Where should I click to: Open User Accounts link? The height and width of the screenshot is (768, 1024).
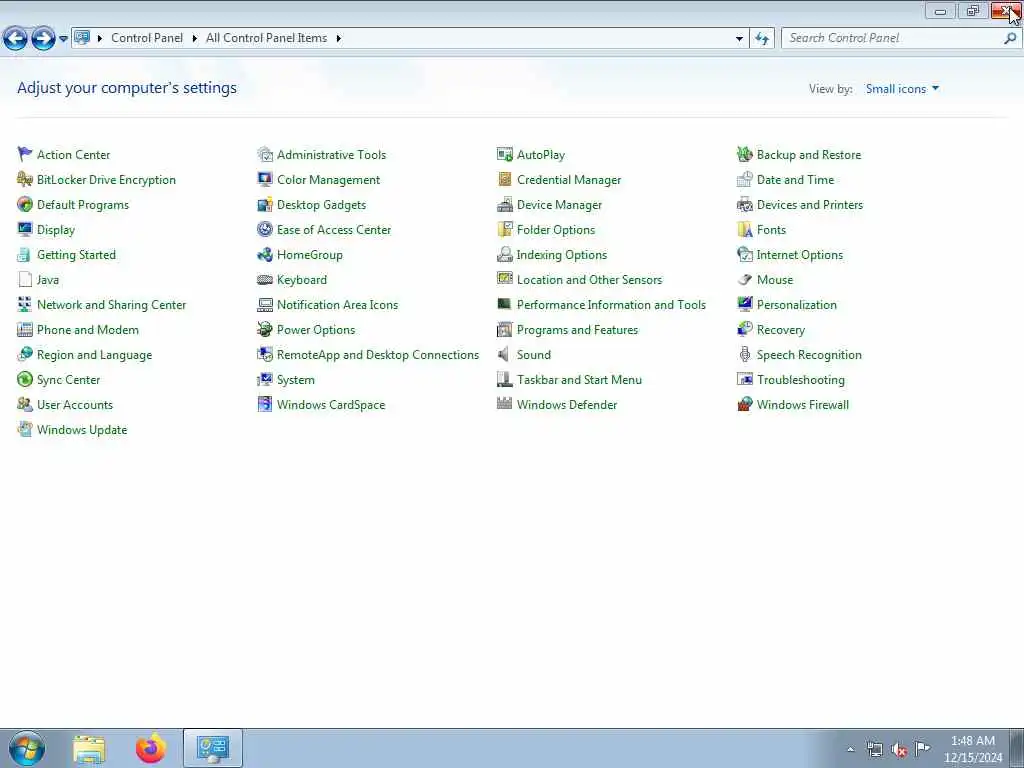75,404
